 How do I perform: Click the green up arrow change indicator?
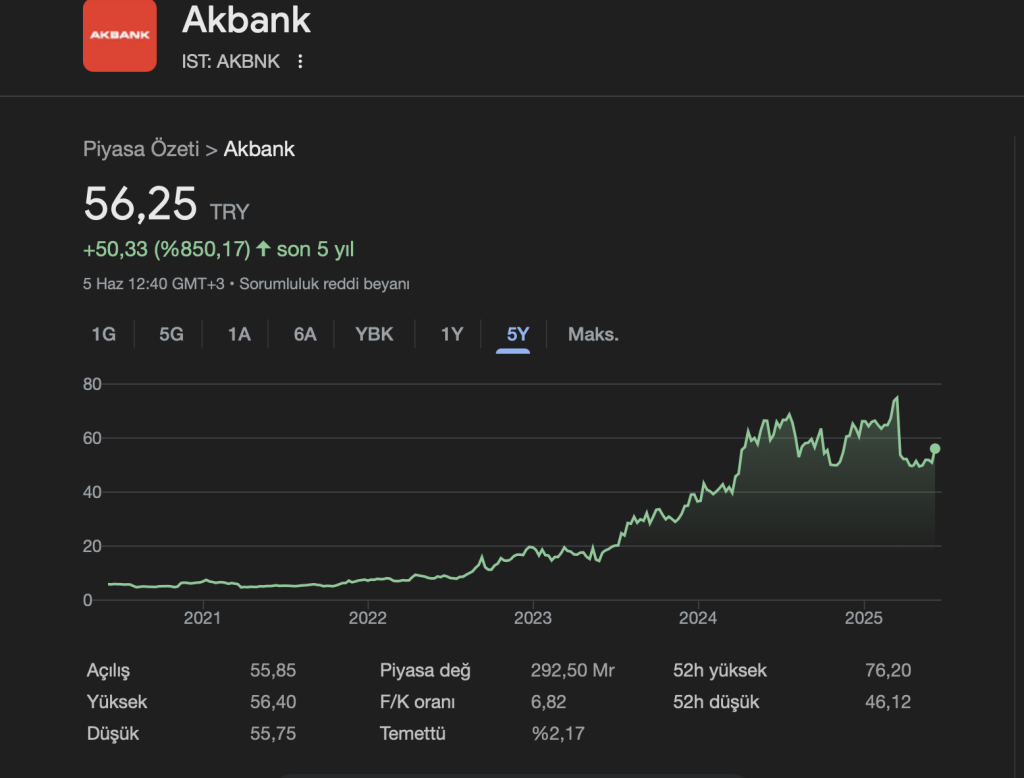pos(263,248)
